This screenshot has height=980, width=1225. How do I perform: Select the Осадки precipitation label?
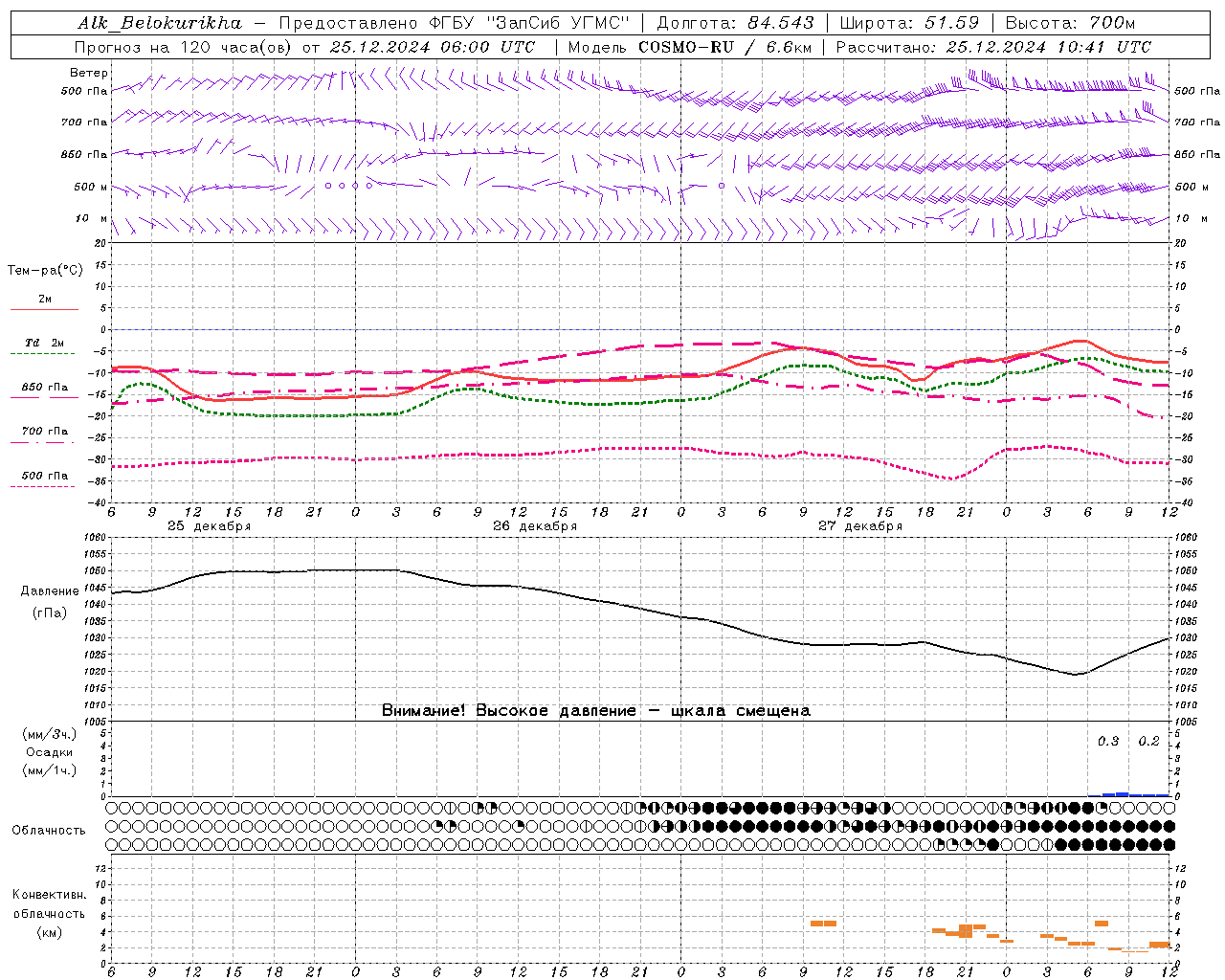[50, 752]
